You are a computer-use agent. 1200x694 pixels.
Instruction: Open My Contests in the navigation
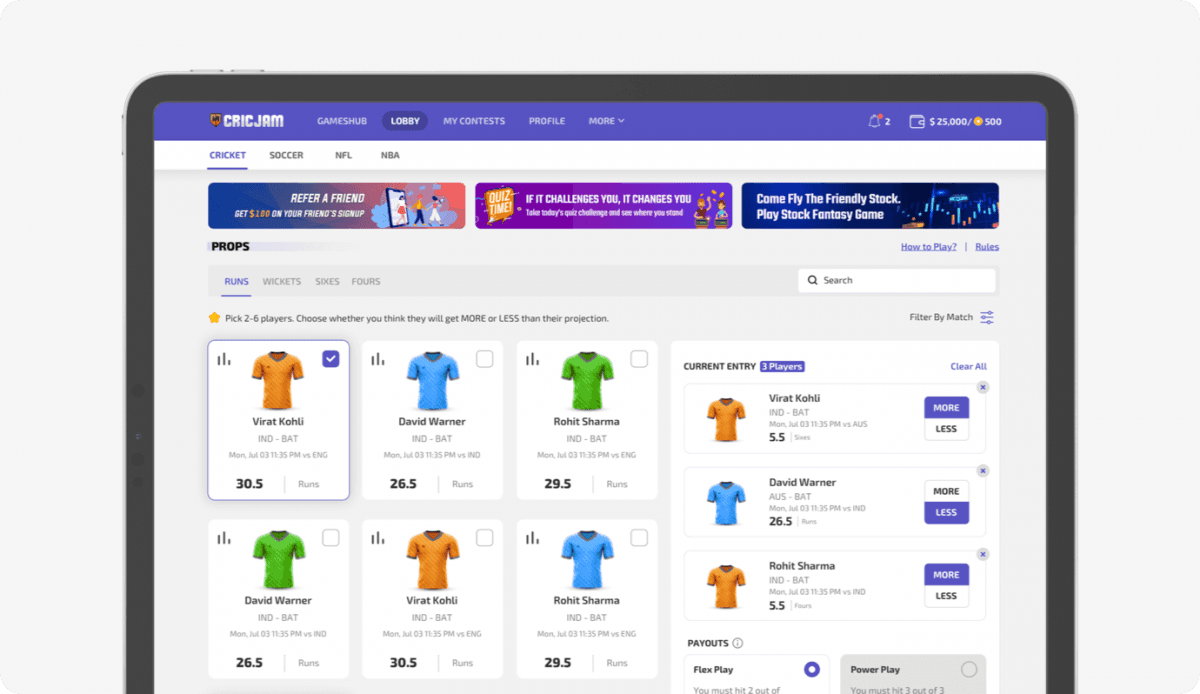[x=474, y=121]
